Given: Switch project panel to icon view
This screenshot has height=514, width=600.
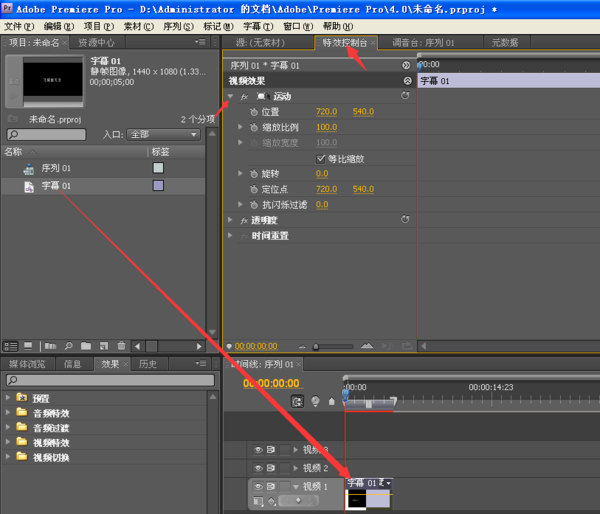Looking at the screenshot, I should click(x=28, y=346).
